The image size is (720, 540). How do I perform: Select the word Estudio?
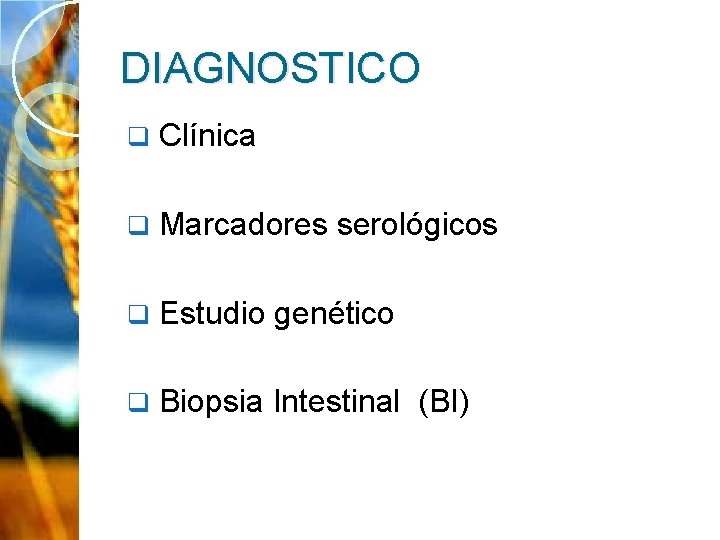(x=212, y=314)
